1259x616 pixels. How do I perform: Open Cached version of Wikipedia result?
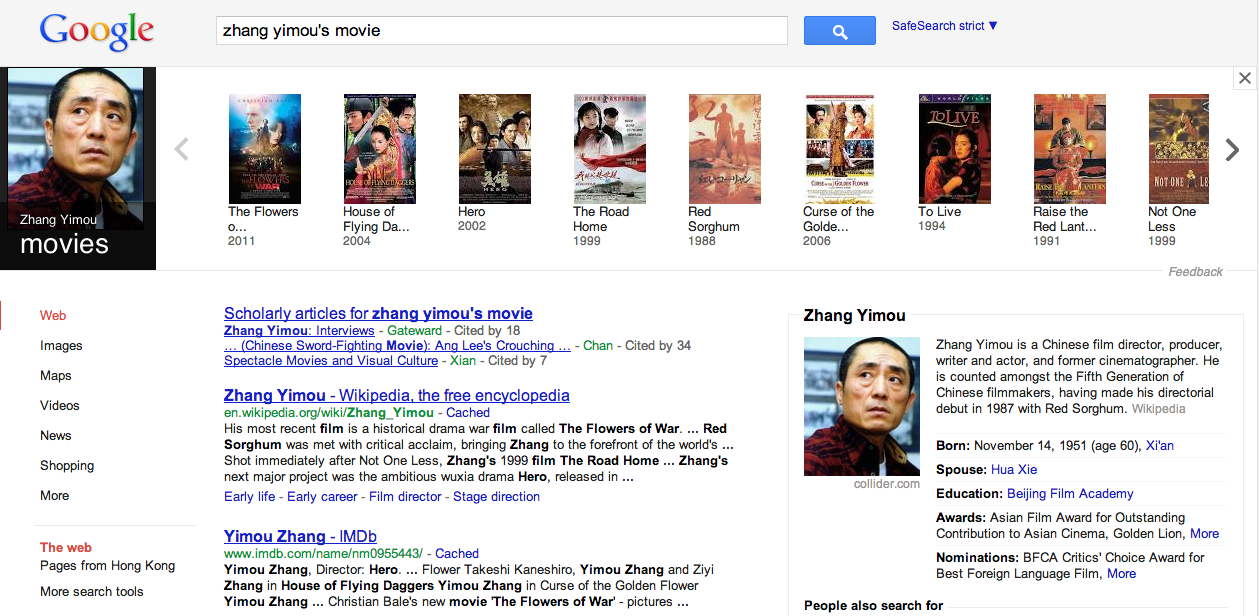coord(468,412)
